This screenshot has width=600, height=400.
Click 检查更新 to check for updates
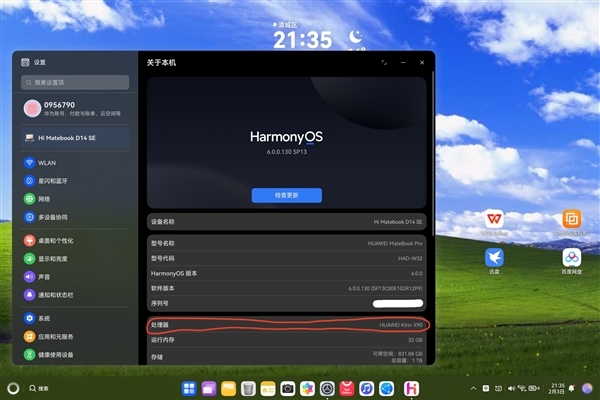287,195
